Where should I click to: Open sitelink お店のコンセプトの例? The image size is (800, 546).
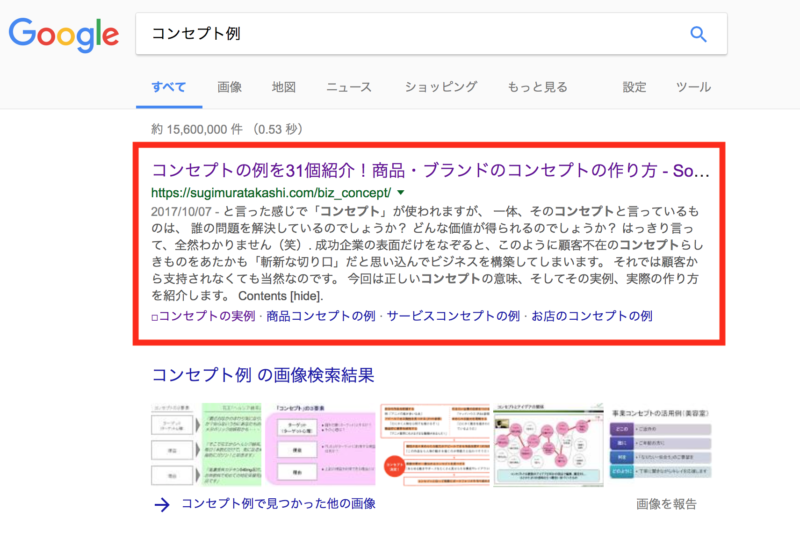(592, 316)
